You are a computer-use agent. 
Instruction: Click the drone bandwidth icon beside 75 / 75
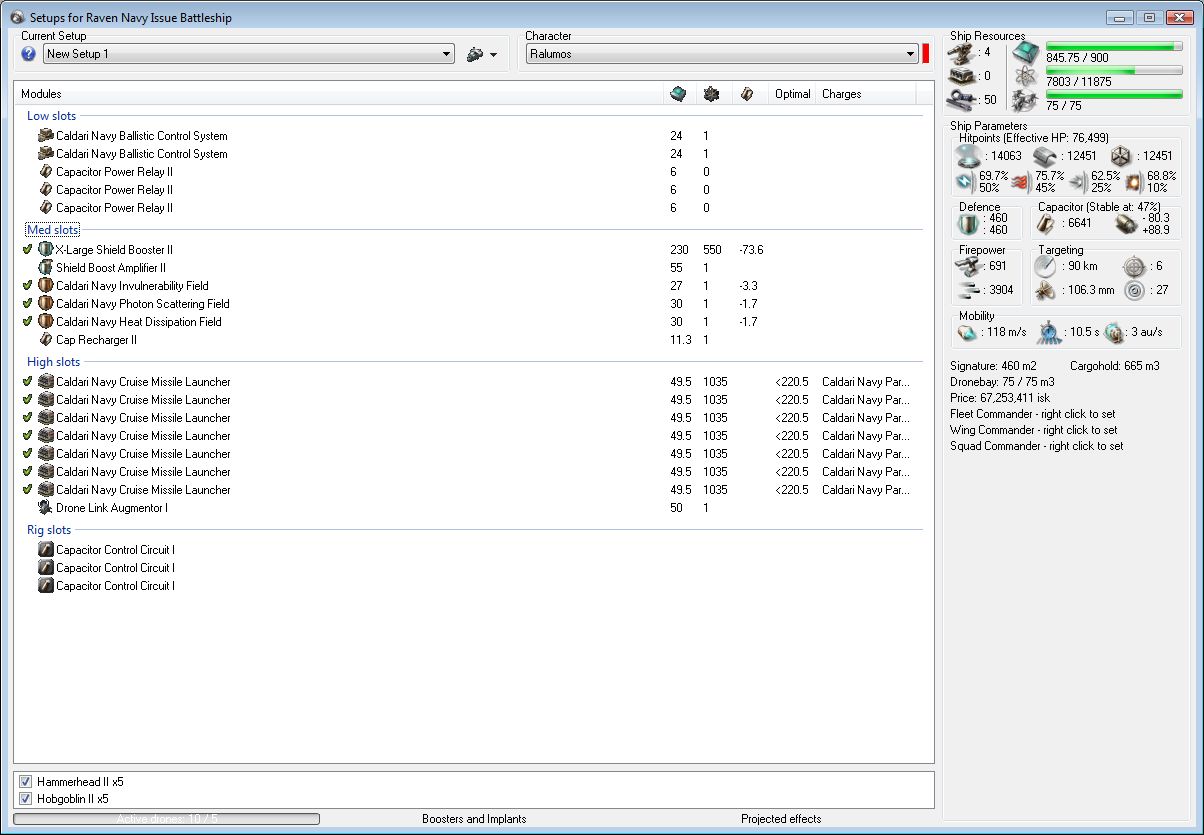pos(1025,99)
